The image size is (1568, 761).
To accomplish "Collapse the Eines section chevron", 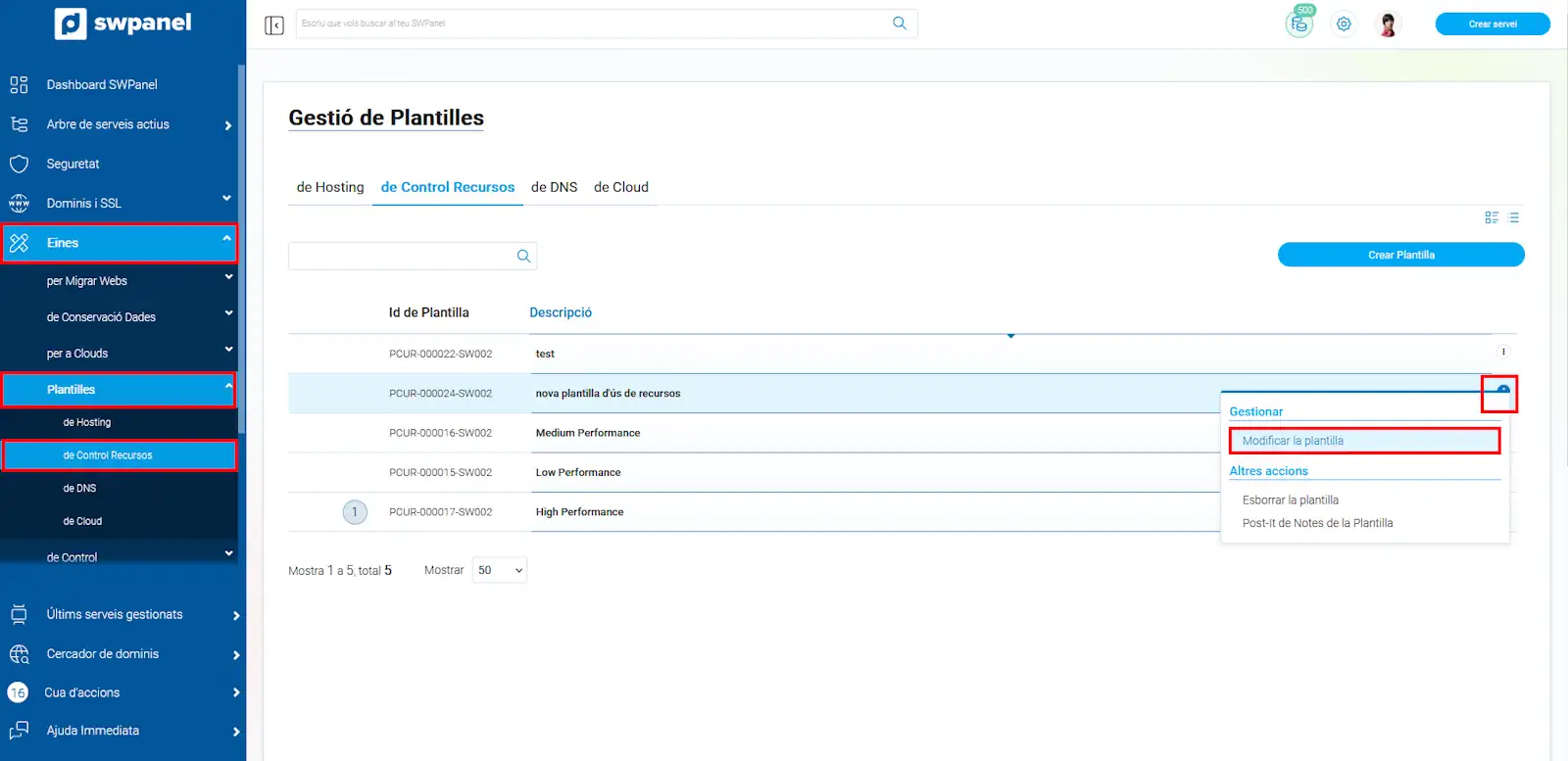I will pyautogui.click(x=227, y=238).
